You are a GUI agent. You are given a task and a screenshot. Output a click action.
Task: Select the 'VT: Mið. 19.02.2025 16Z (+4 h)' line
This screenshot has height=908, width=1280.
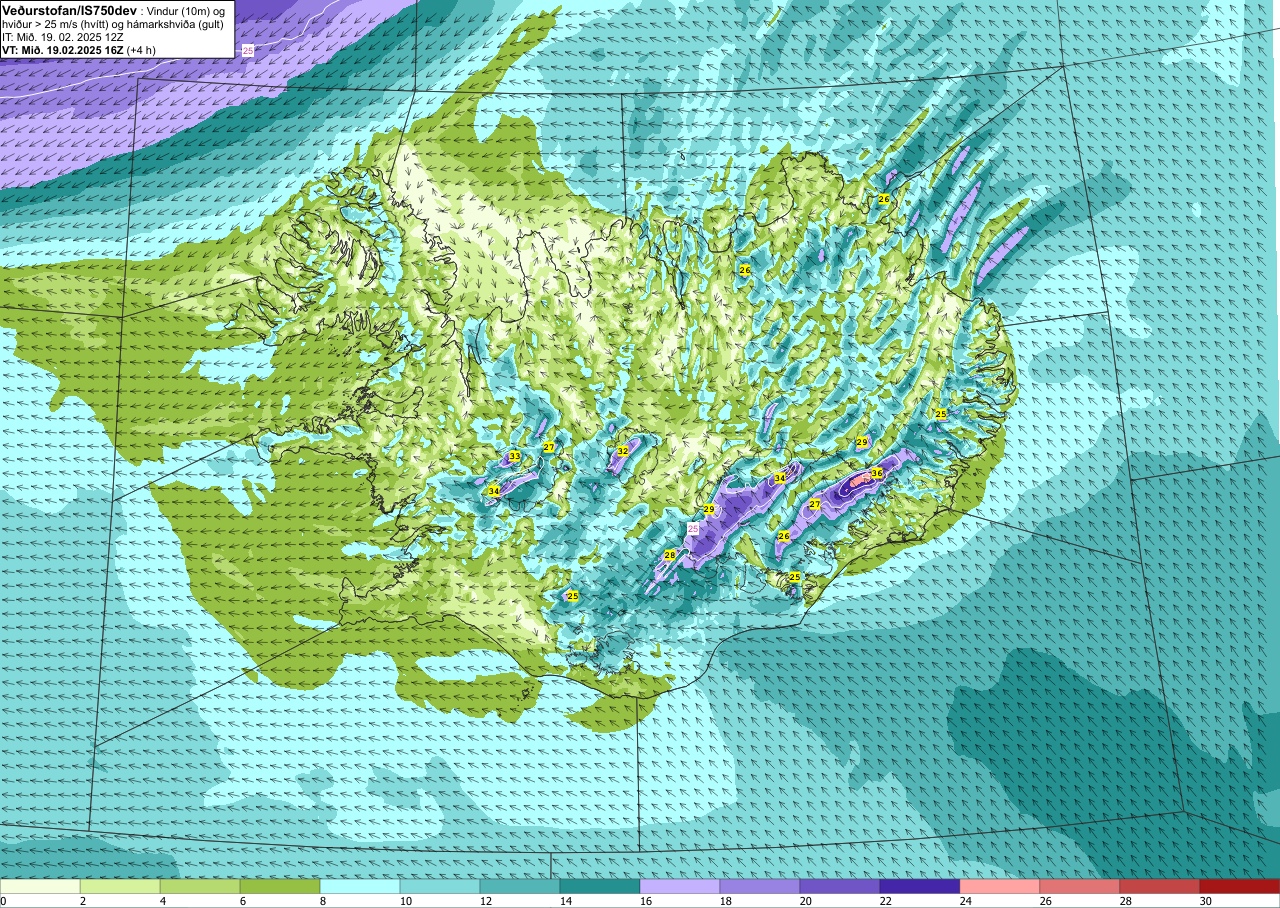79,50
